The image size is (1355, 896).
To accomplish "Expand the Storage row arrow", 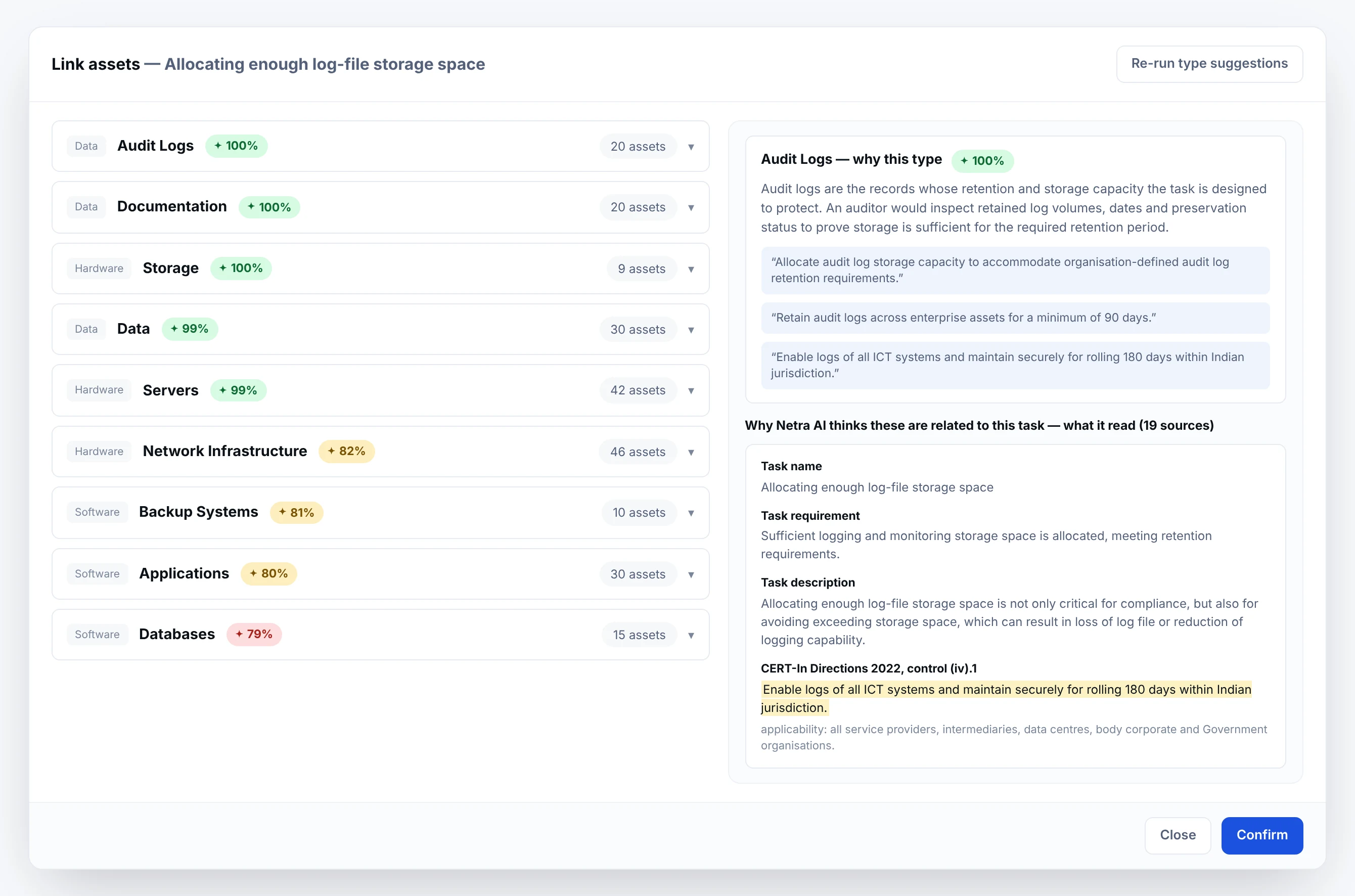I will click(691, 269).
